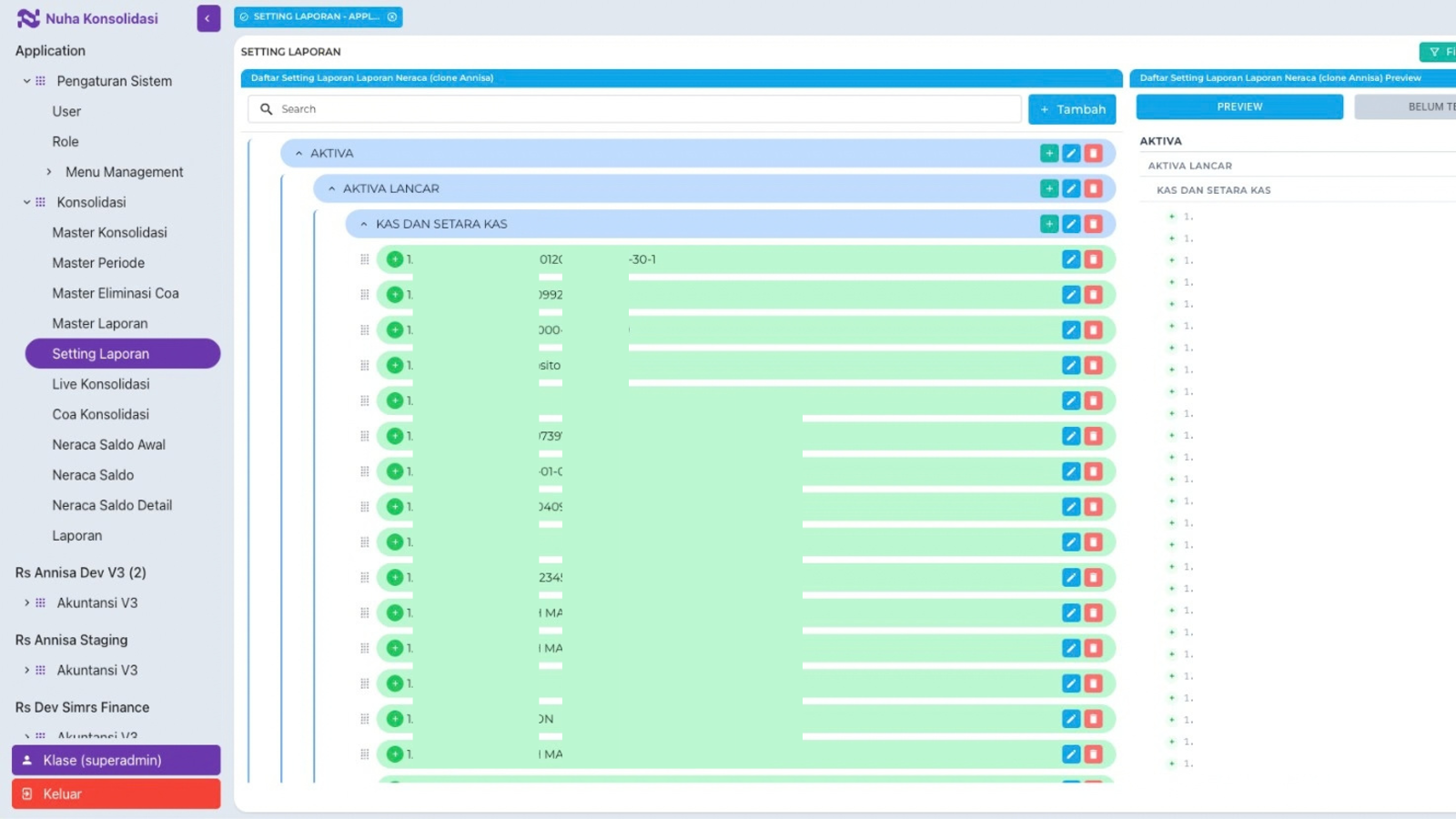Viewport: 1456px width, 819px height.
Task: Click the Tambah button
Action: (1072, 109)
